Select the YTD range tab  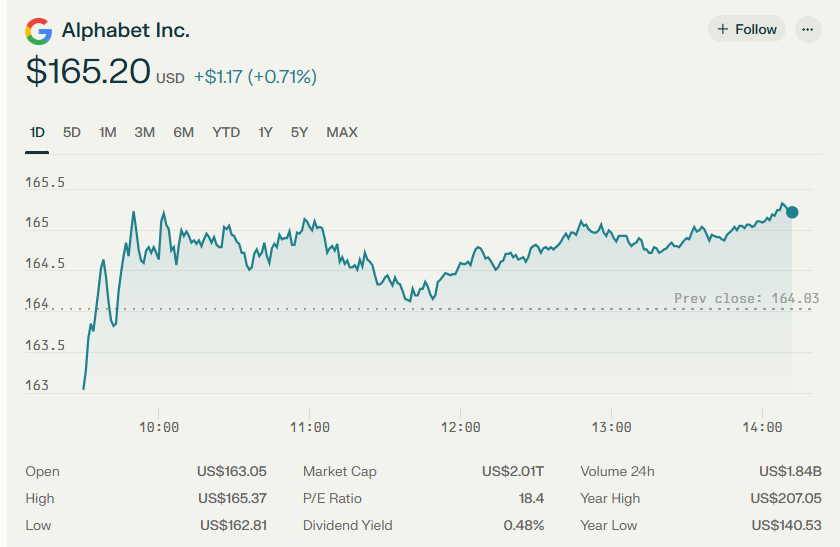(226, 132)
